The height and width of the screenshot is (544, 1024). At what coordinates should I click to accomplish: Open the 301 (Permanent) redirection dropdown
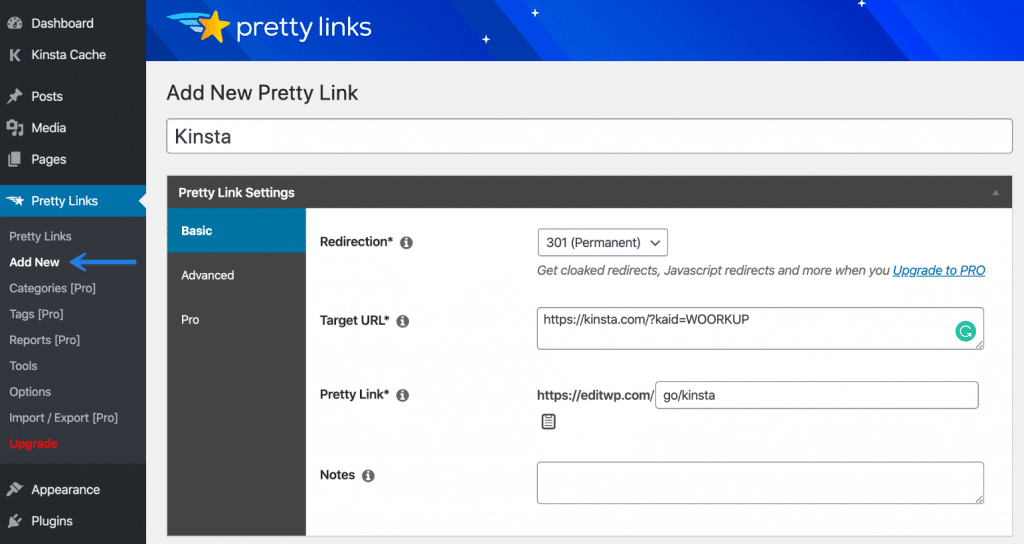(x=602, y=242)
